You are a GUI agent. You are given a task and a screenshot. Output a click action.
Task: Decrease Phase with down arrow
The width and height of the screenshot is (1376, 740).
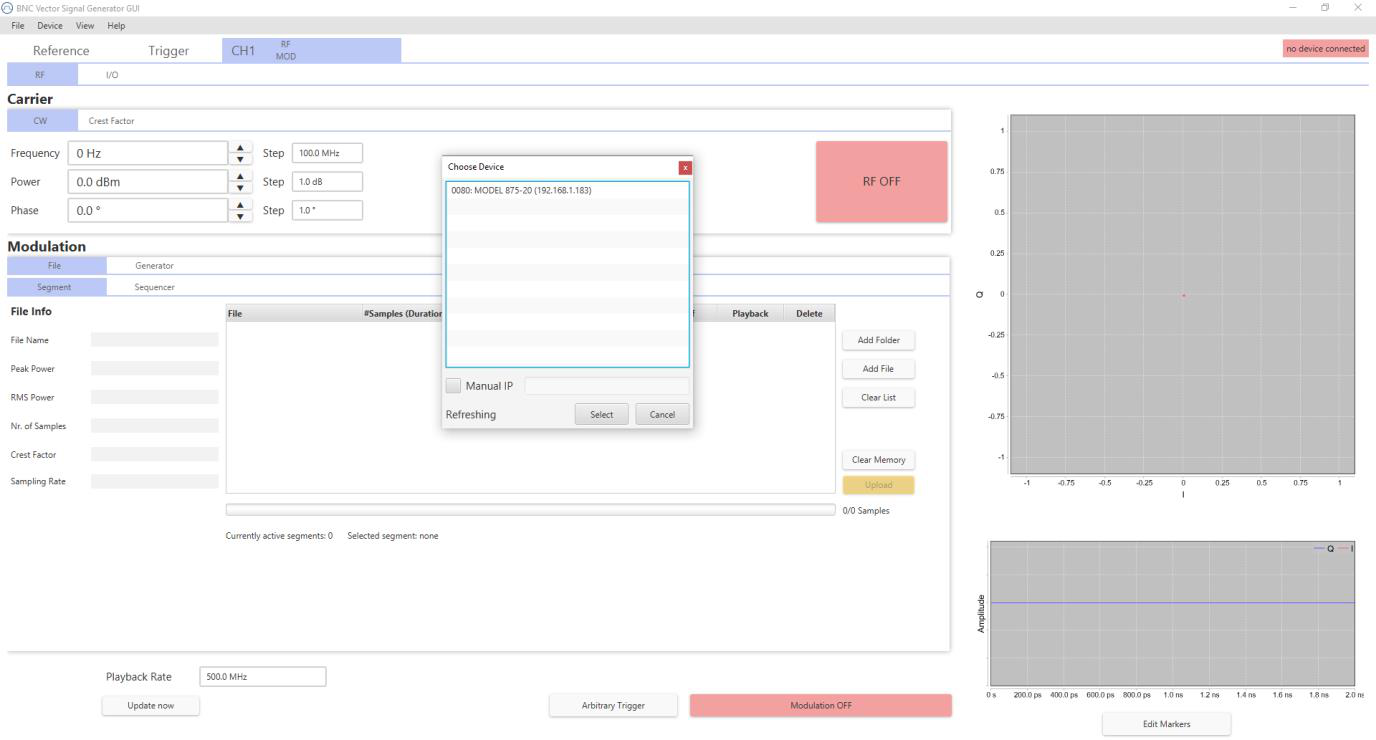pos(240,216)
